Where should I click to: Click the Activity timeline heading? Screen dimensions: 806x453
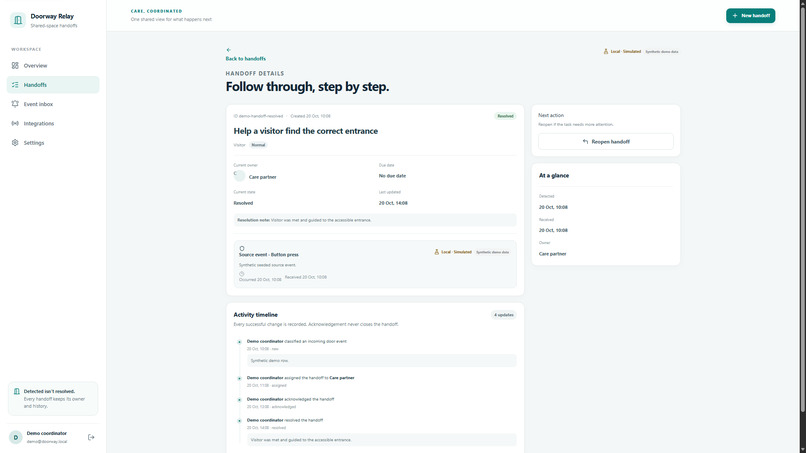pos(255,315)
